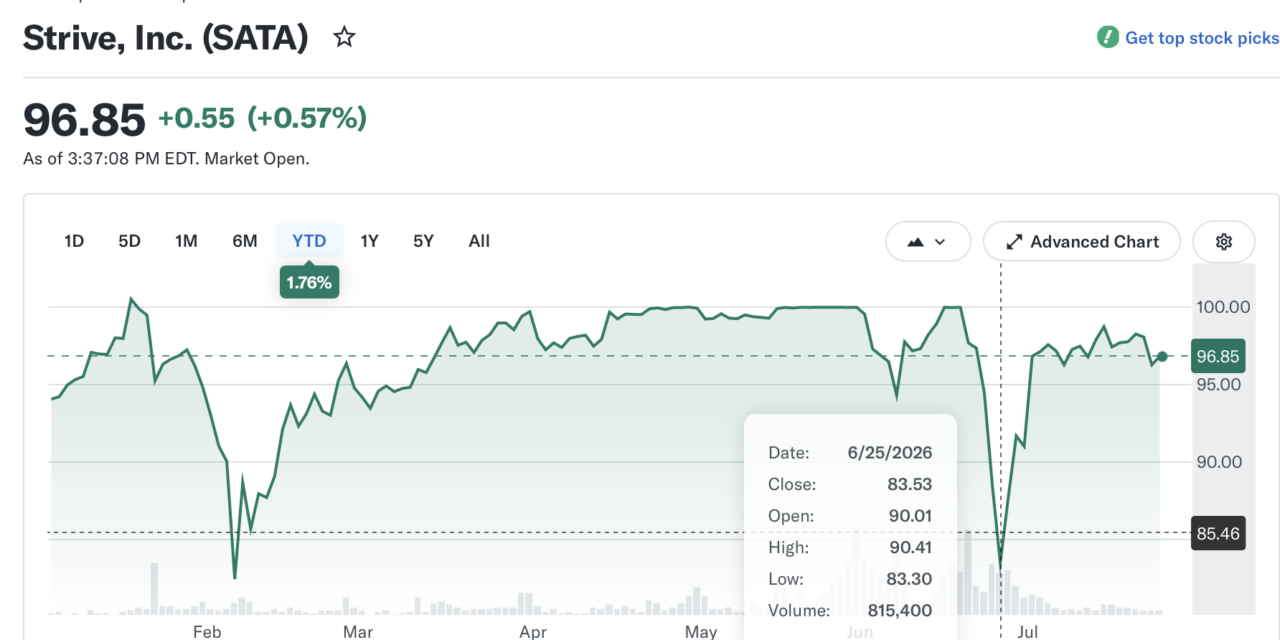Click the 85.46 crosshair price label

coord(1217,533)
